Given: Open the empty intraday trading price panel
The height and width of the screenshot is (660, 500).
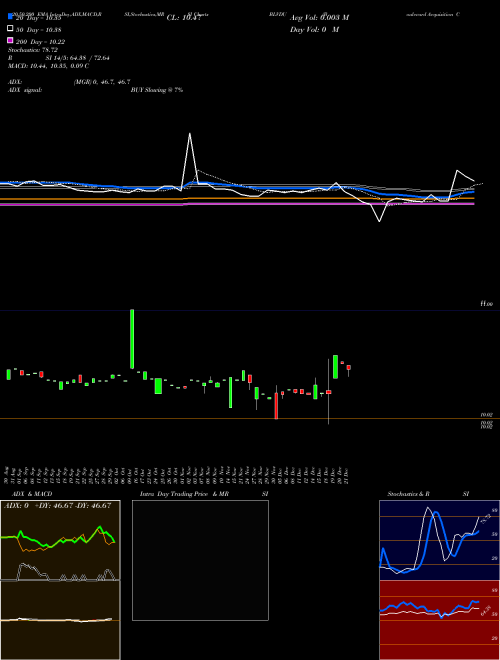Looking at the screenshot, I should (x=200, y=560).
